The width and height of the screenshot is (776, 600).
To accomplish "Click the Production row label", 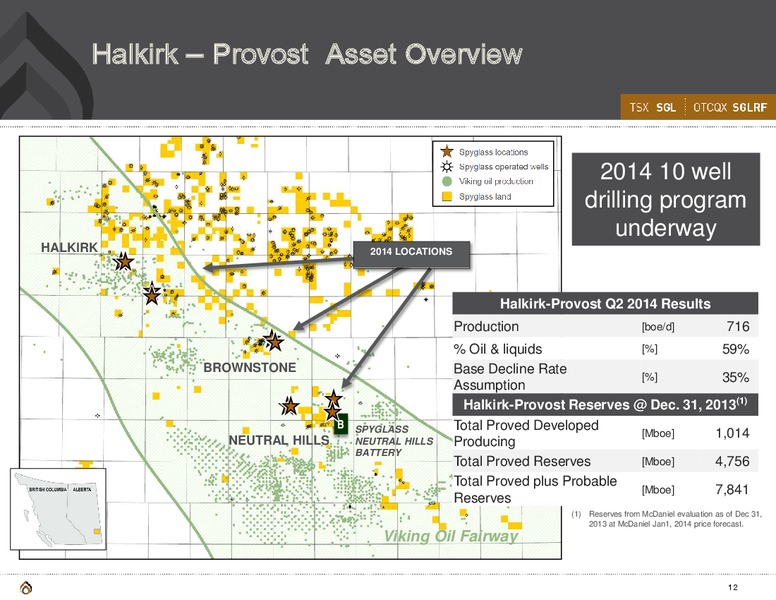I will coord(486,326).
